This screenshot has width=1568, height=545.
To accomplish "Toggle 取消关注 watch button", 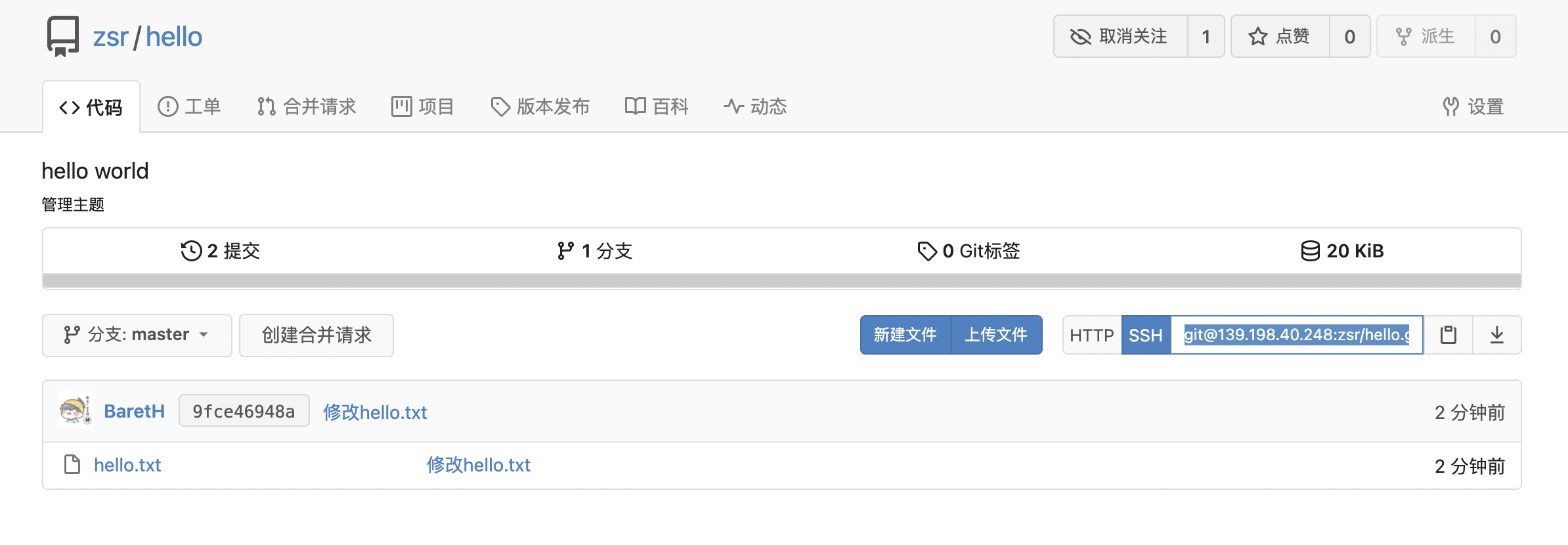I will tap(1121, 36).
